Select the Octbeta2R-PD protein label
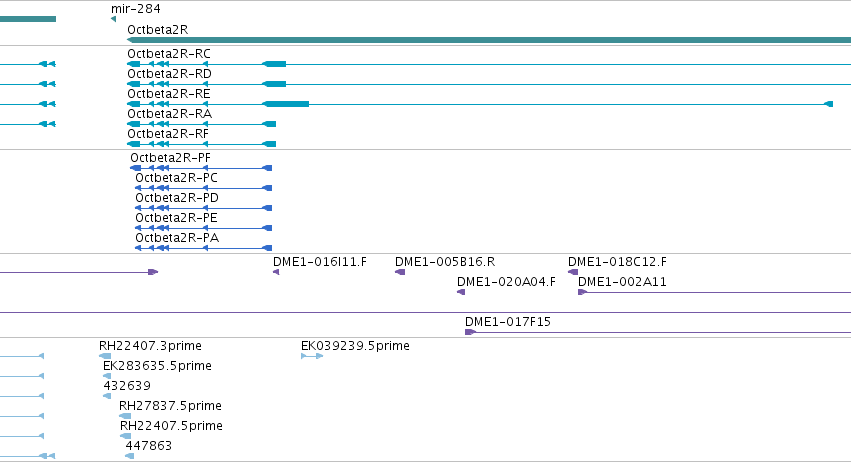This screenshot has height=462, width=851. click(177, 198)
